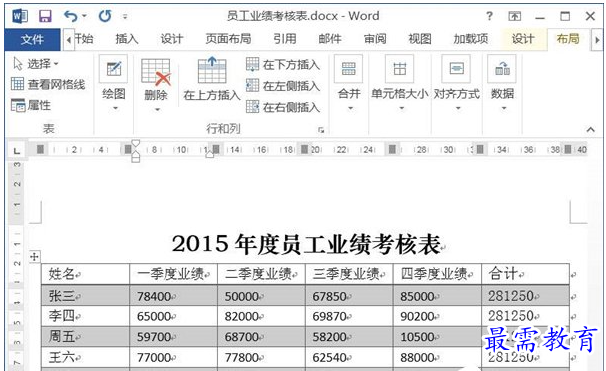
Task: Open the 选择 (Select) dropdown
Action: point(36,63)
